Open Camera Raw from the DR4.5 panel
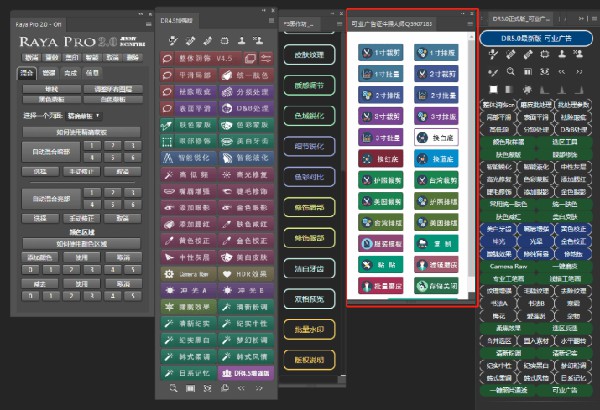Screen dimensions: 600x410 coord(188,274)
